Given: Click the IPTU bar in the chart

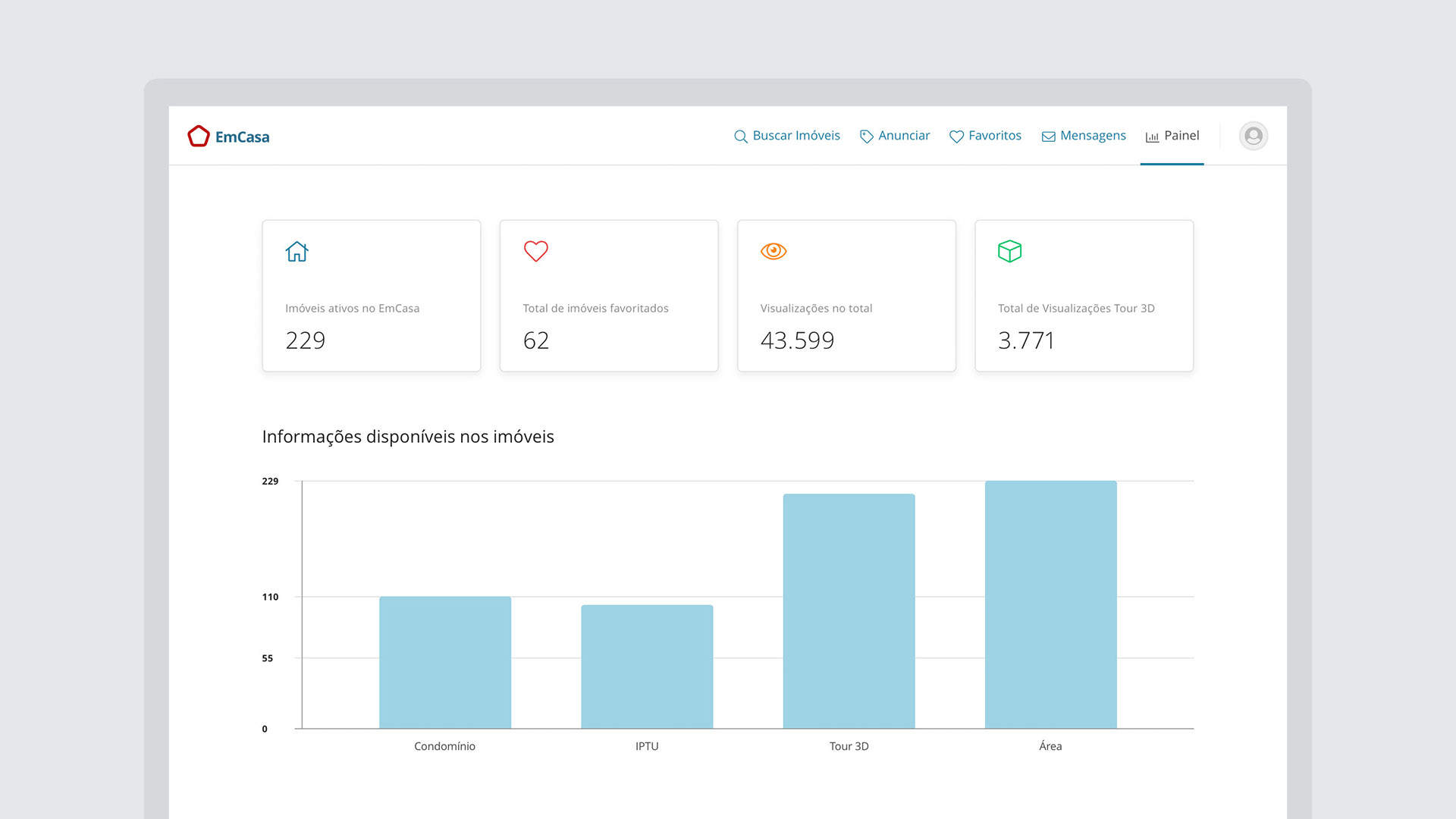Looking at the screenshot, I should pos(647,667).
